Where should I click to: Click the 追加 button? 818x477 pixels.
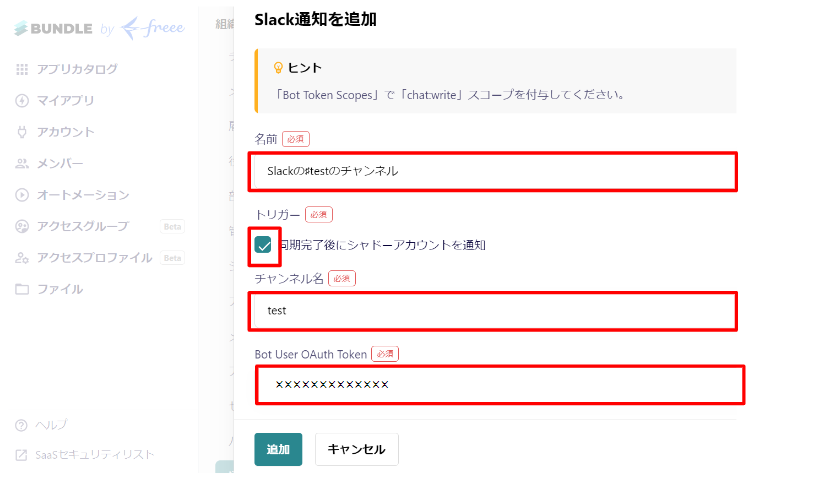pos(278,449)
